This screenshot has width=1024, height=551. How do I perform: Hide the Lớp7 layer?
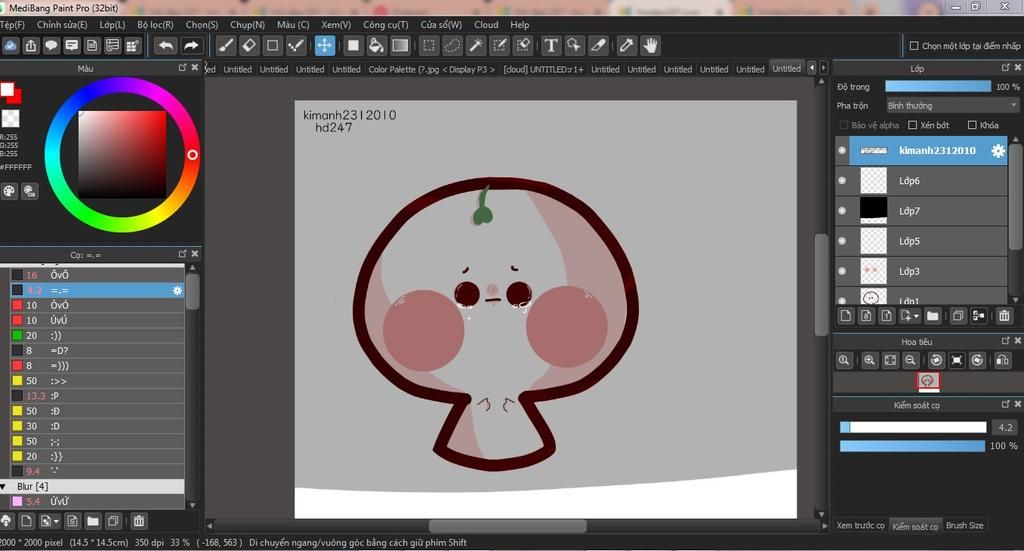coord(842,211)
